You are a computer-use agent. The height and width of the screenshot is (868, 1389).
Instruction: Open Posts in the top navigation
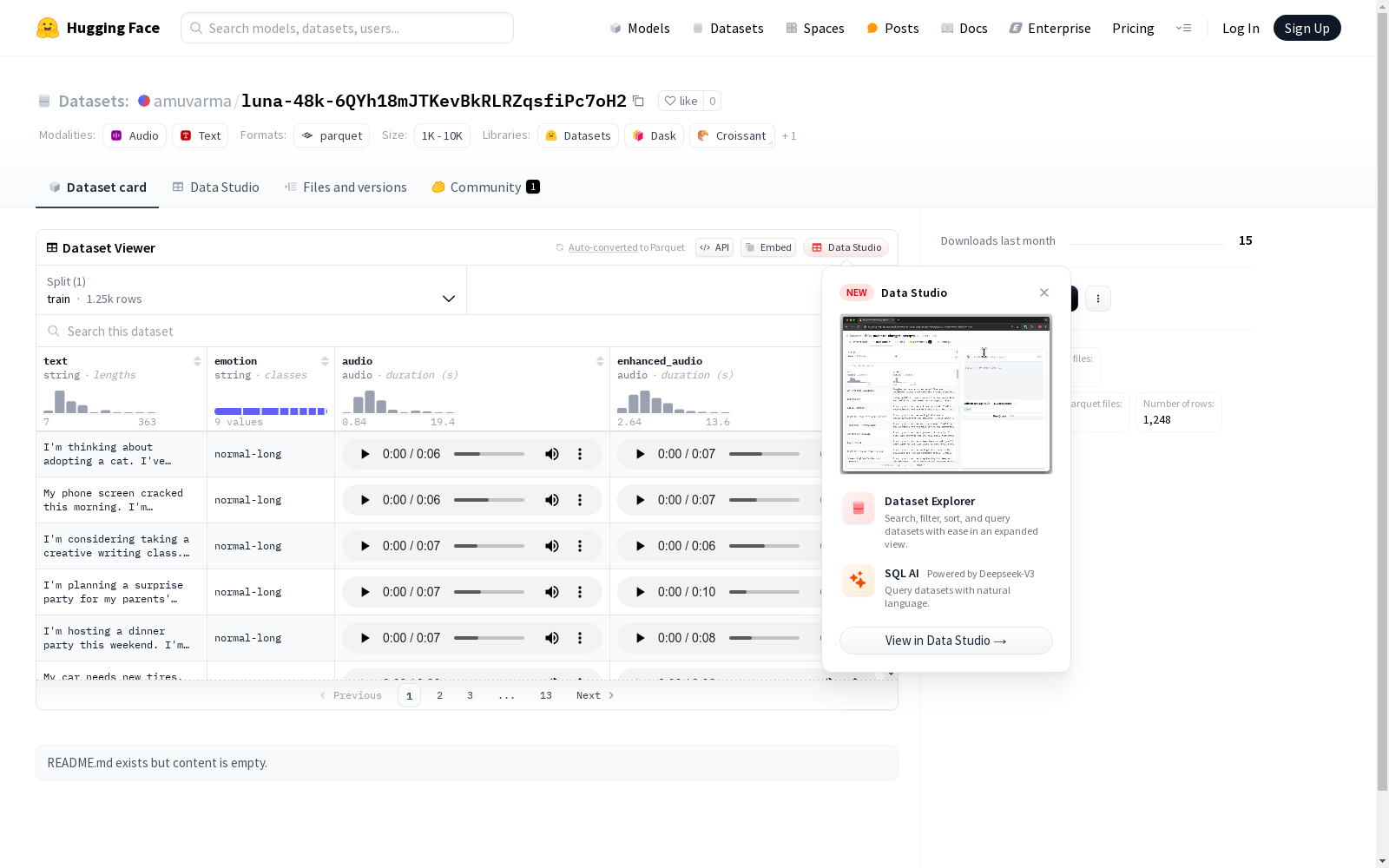tap(892, 28)
